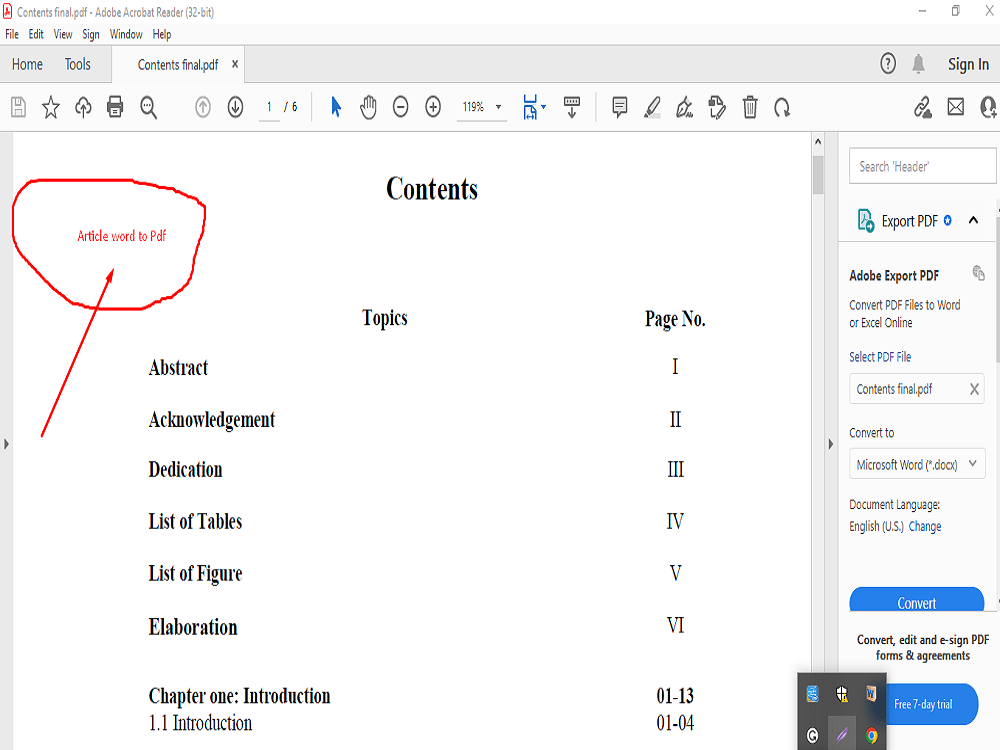
Task: Add a sticky note comment
Action: click(x=619, y=106)
